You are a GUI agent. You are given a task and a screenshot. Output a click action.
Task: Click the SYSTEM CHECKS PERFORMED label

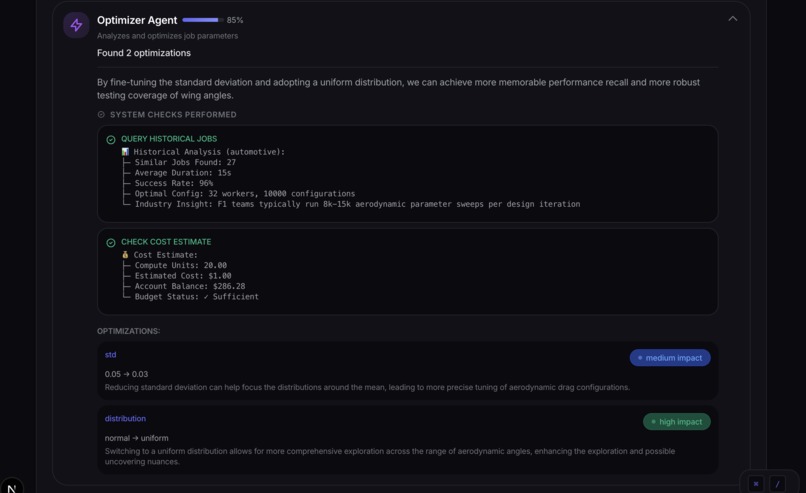(x=173, y=115)
